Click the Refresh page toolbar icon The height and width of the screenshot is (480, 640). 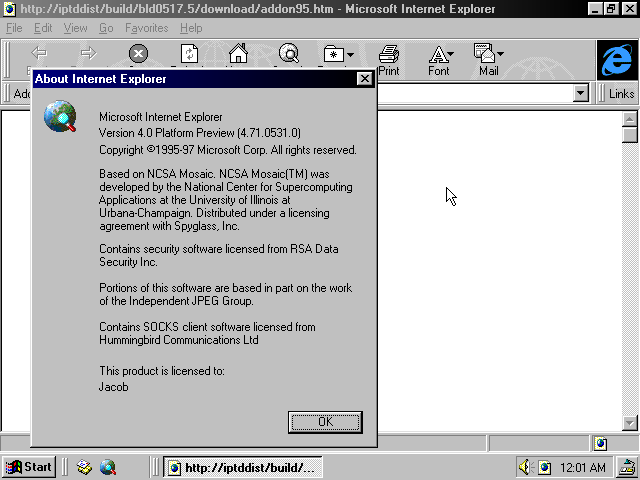pyautogui.click(x=189, y=53)
